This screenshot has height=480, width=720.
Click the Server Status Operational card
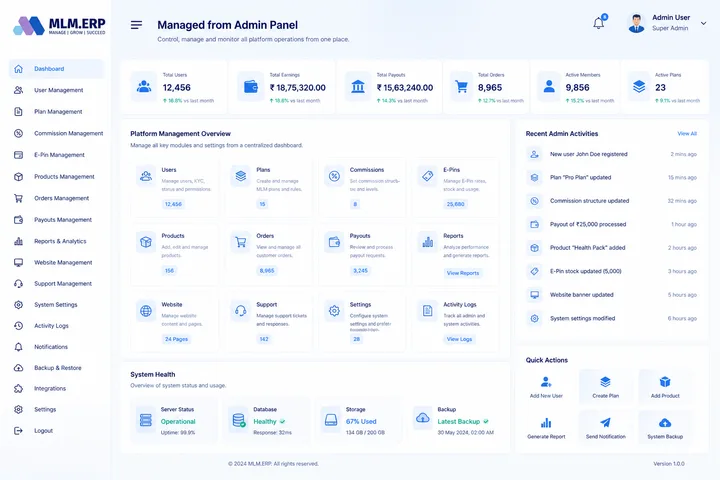click(174, 420)
